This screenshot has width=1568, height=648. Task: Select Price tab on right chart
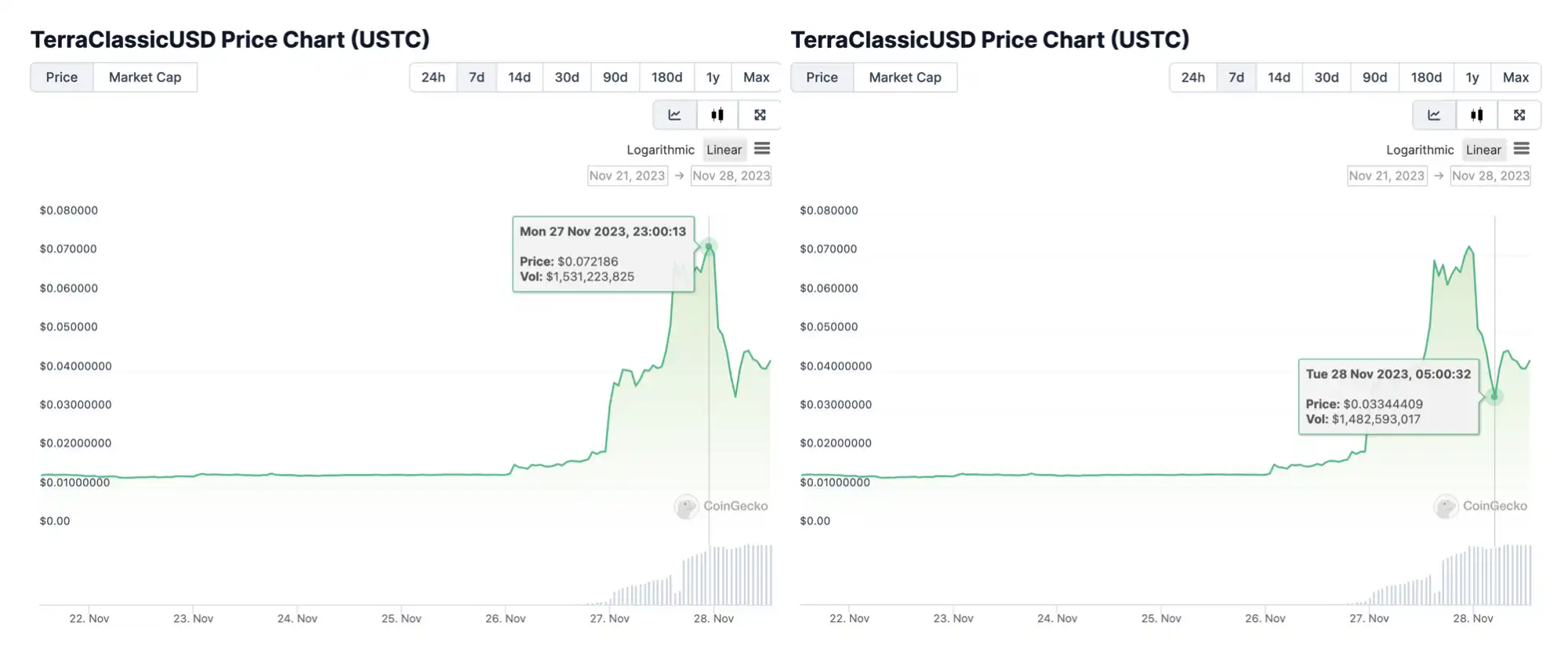(x=822, y=78)
